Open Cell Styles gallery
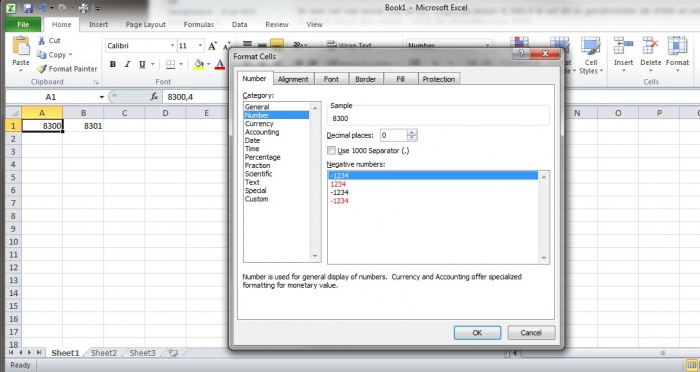Image resolution: width=700 pixels, height=372 pixels. (591, 56)
